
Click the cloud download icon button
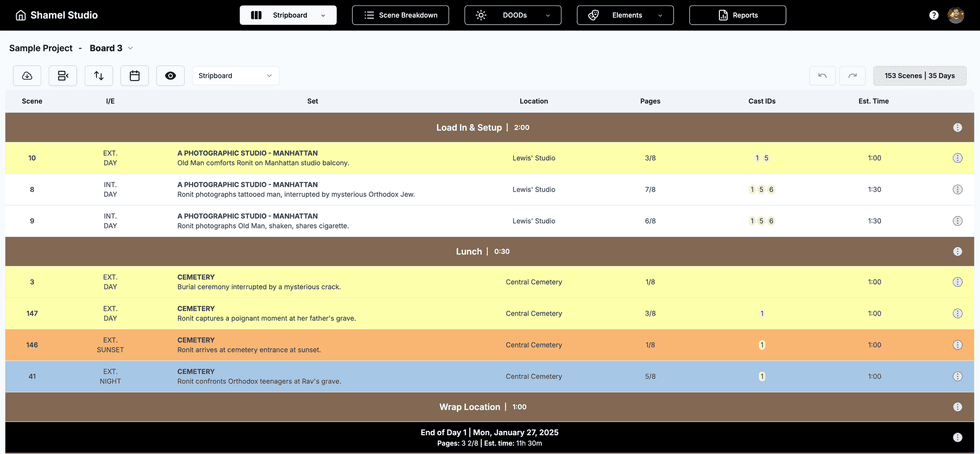point(27,76)
